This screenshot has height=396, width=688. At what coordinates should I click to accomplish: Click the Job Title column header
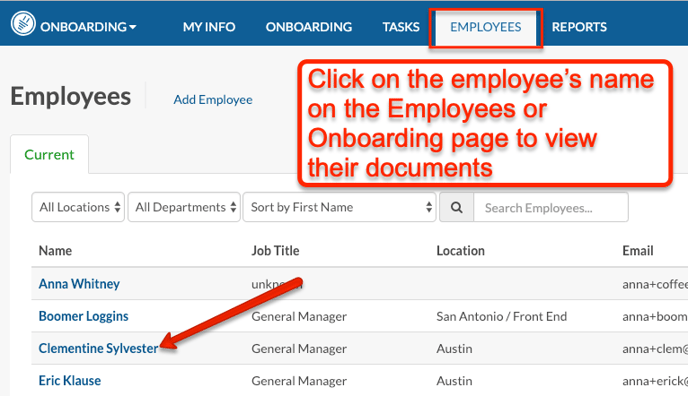coord(275,251)
